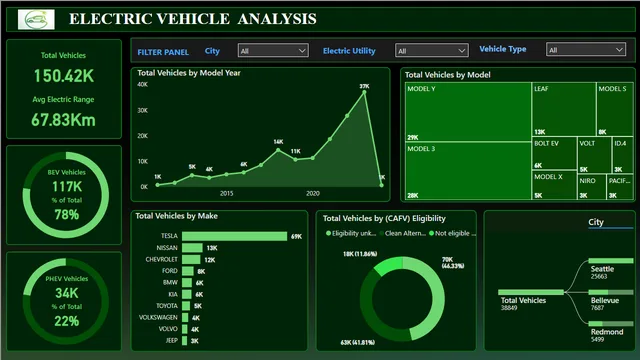Image resolution: width=640 pixels, height=360 pixels.
Task: Click the PHEV Vehicles donut gauge
Action: (66, 301)
